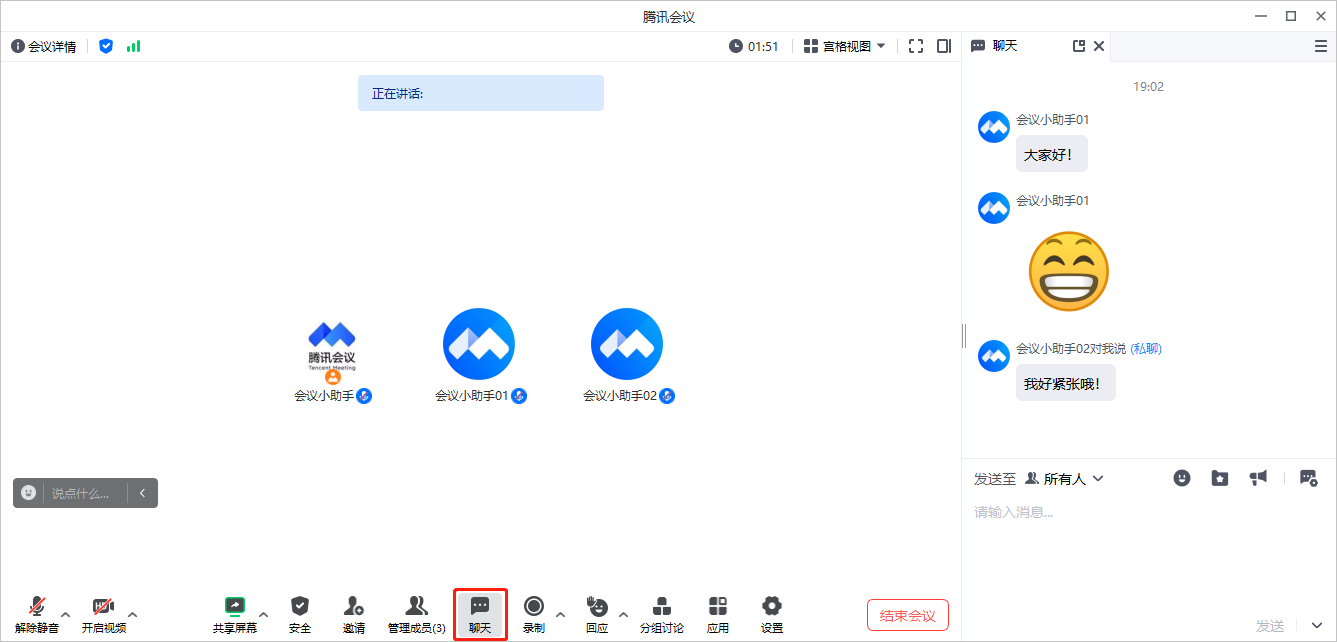Expand recording options arrow
The width and height of the screenshot is (1337, 642).
[x=560, y=615]
